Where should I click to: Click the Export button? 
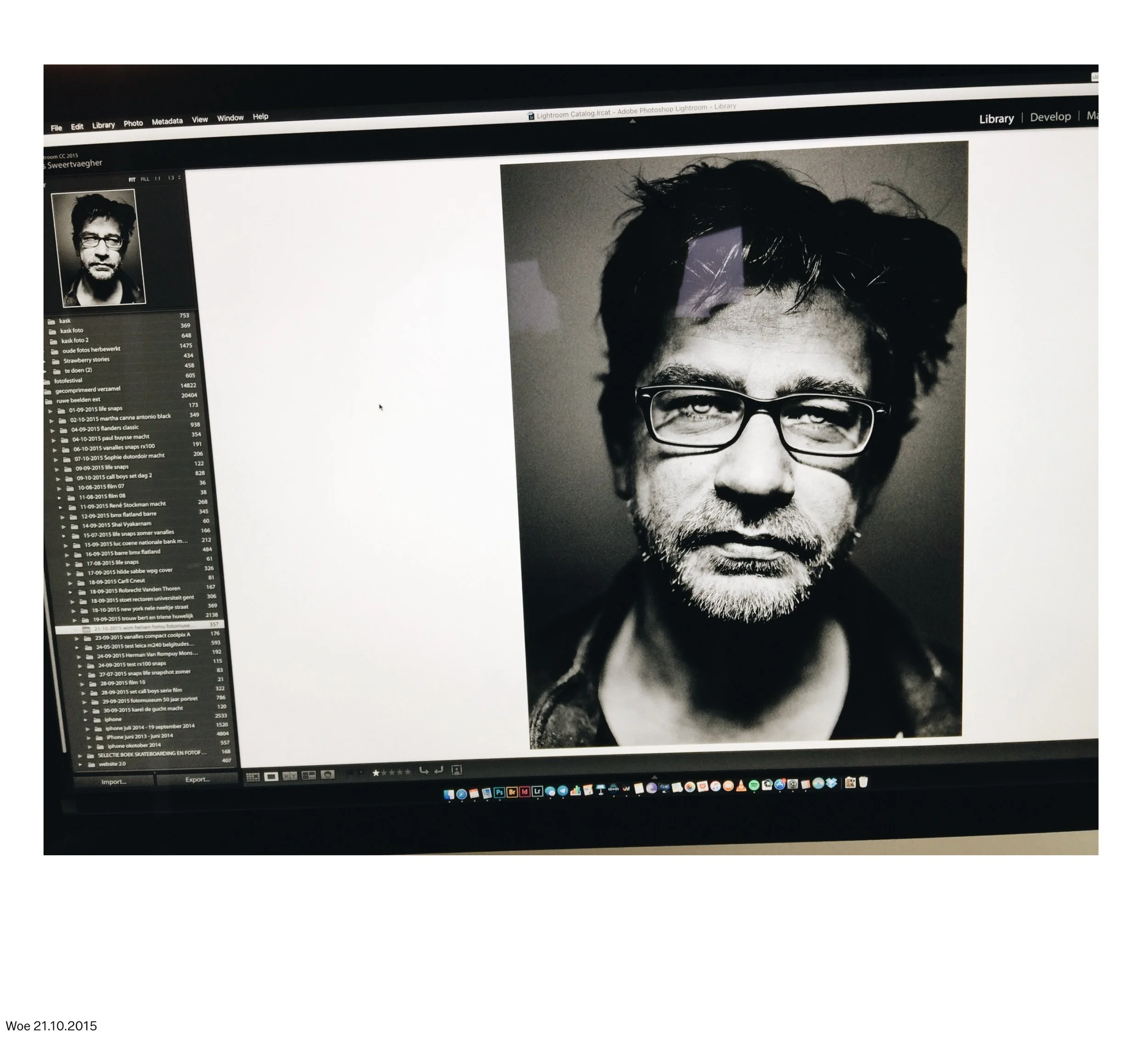click(x=197, y=779)
